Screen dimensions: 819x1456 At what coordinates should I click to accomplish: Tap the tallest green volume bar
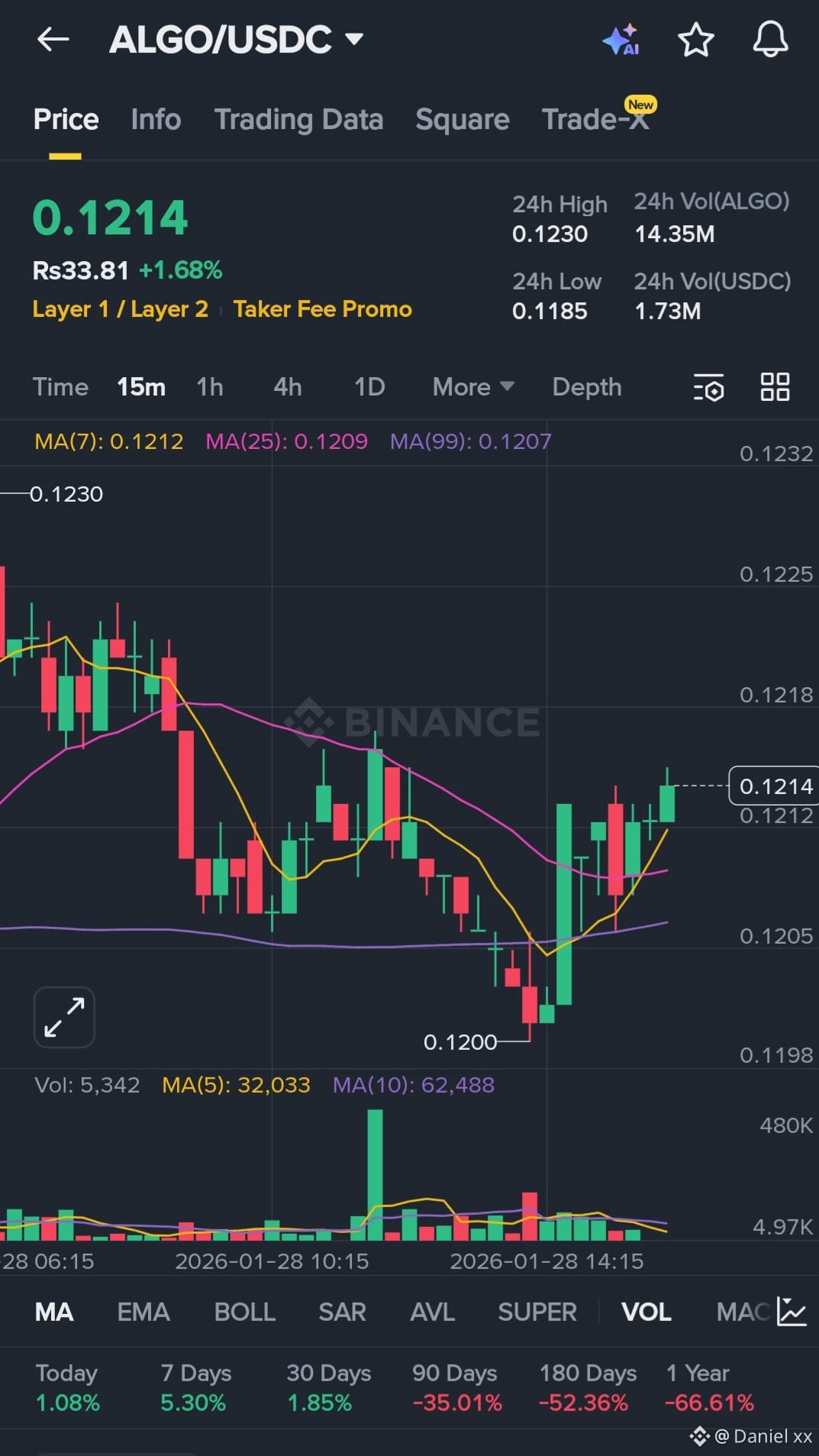(x=375, y=1174)
